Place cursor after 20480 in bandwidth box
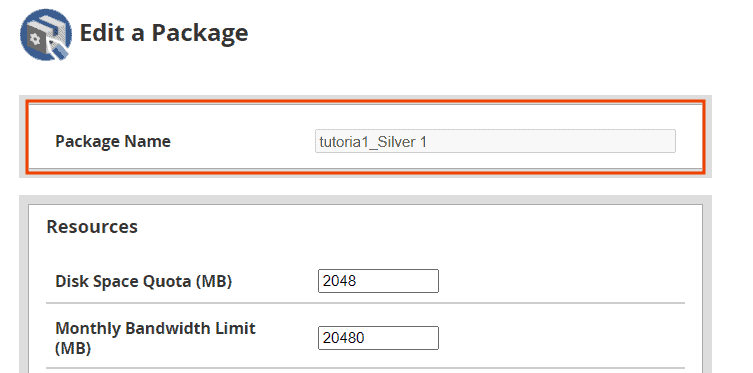This screenshot has width=753, height=373. (x=366, y=338)
